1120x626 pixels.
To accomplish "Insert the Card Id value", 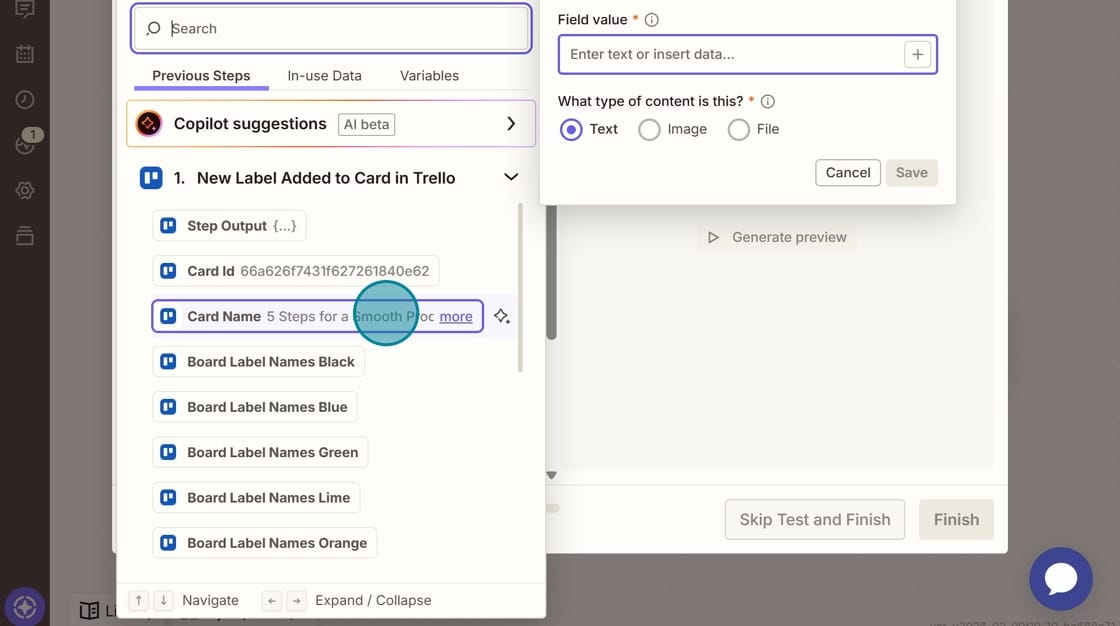I will tap(296, 271).
